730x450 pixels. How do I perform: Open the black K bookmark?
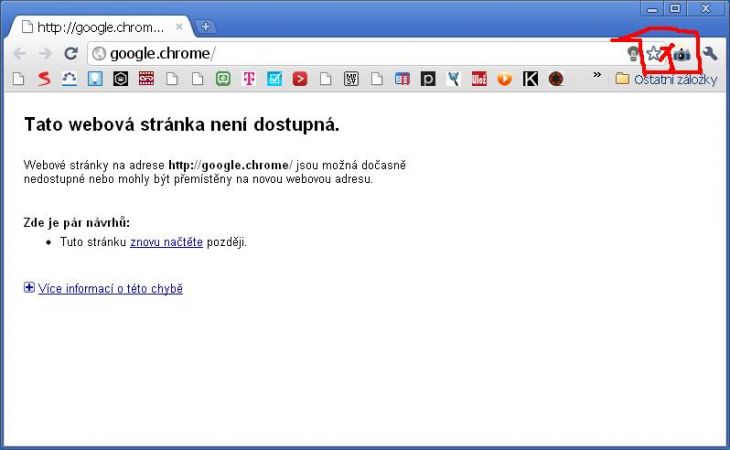tap(530, 79)
